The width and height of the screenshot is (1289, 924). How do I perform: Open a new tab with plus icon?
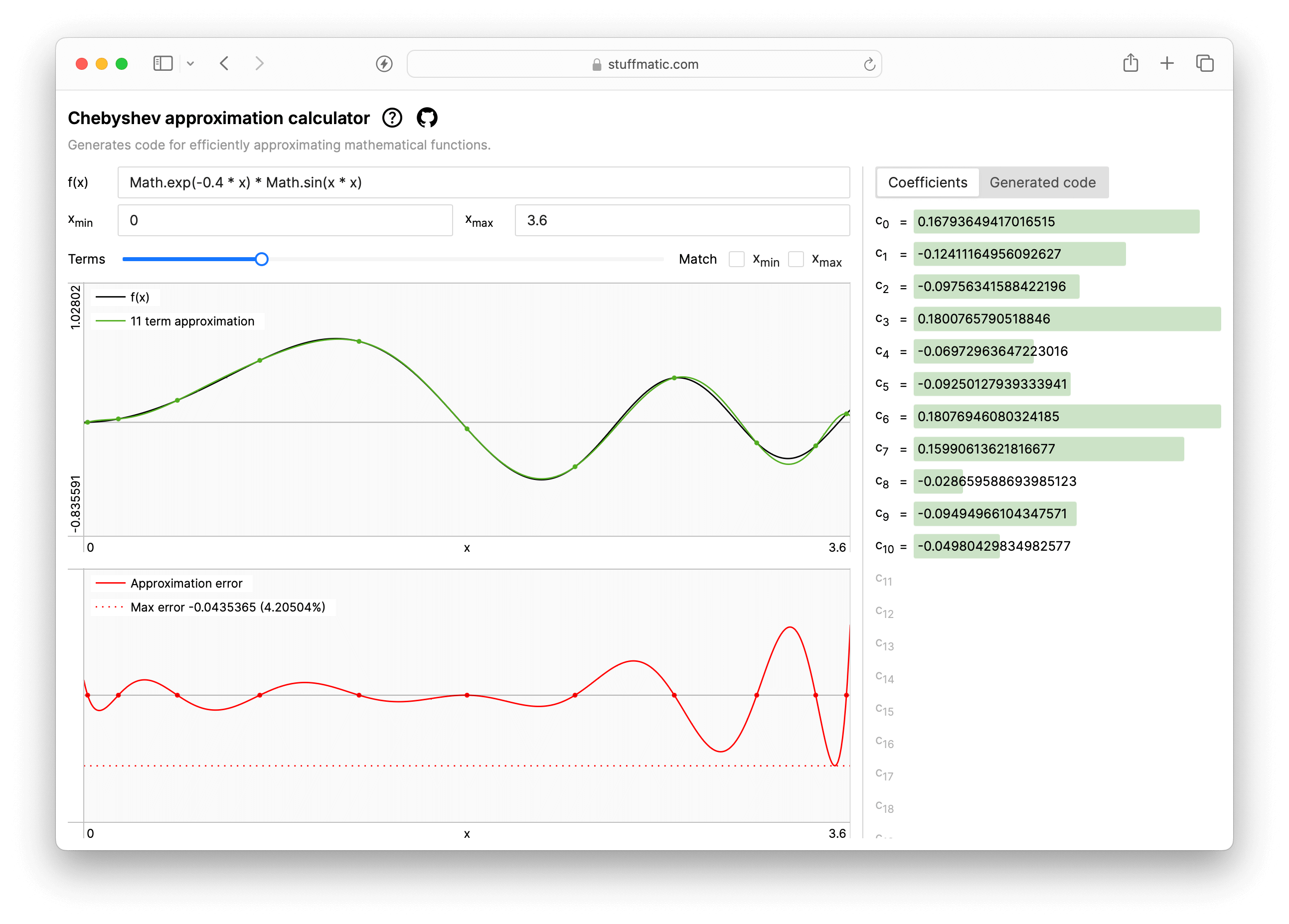tap(1167, 64)
